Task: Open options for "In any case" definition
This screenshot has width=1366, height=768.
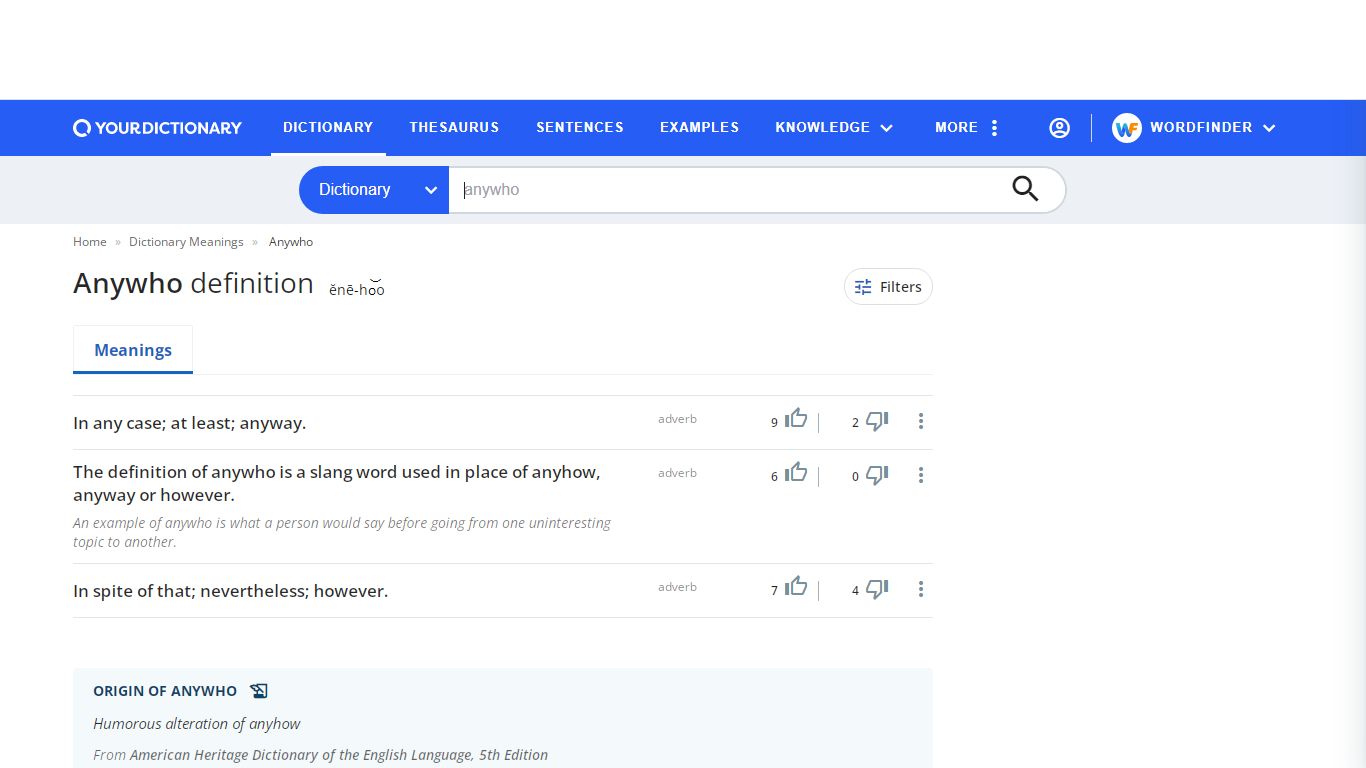Action: click(921, 421)
